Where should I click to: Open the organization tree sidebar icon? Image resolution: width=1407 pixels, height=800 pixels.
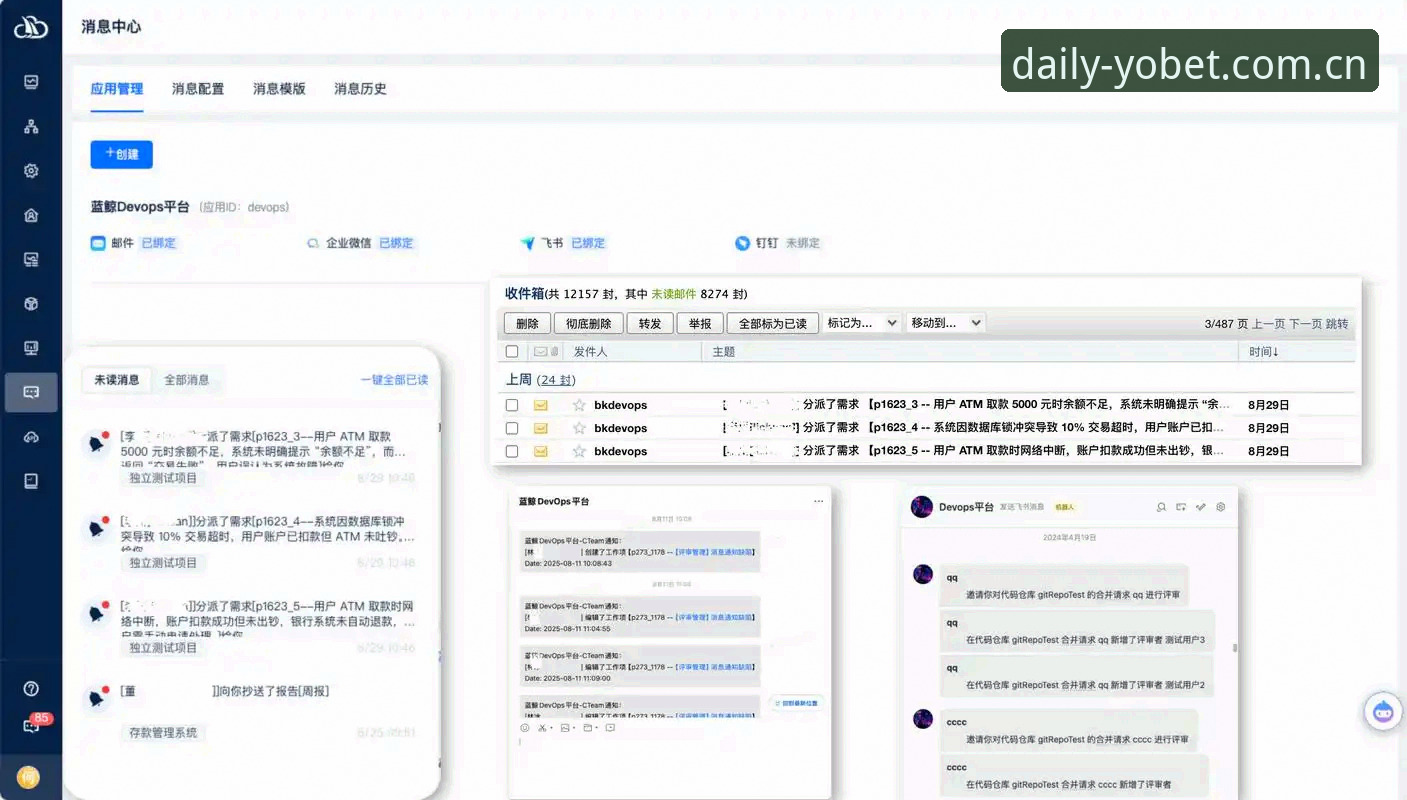click(31, 127)
